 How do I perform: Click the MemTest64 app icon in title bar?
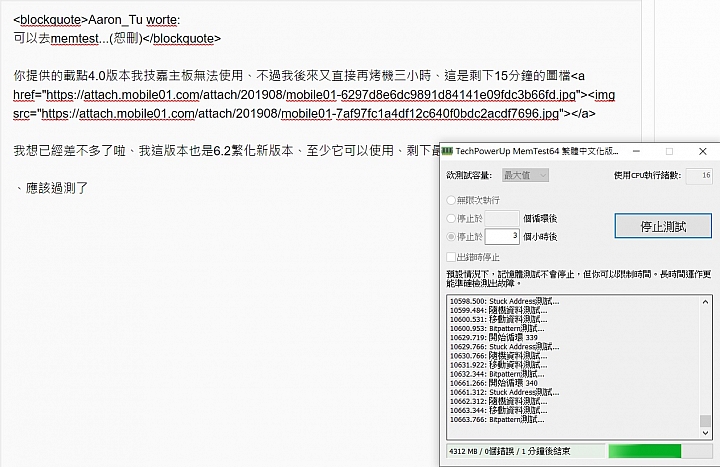click(x=447, y=151)
